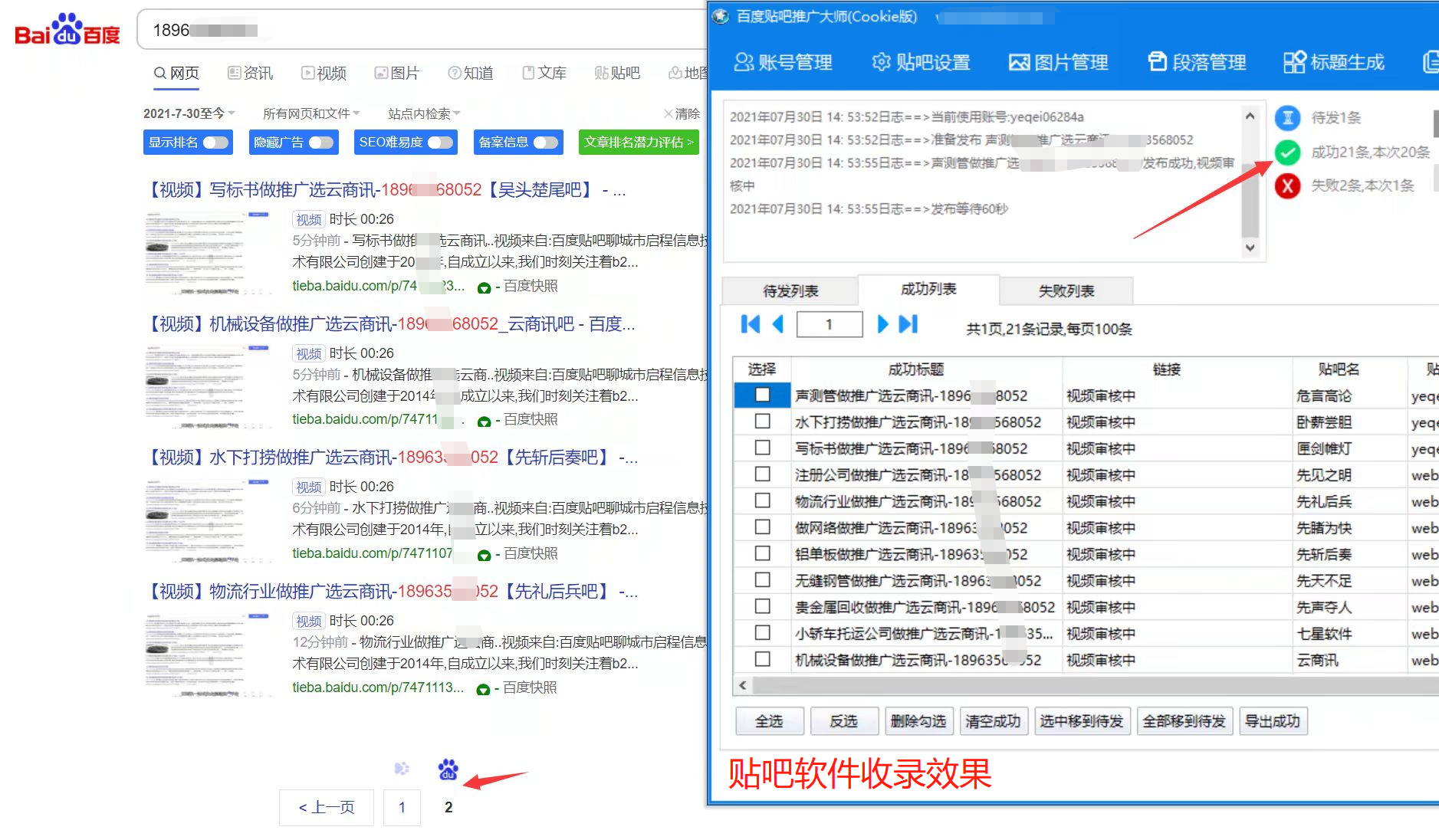Switch to 成功列表 tab
The width and height of the screenshot is (1439, 840).
click(928, 290)
